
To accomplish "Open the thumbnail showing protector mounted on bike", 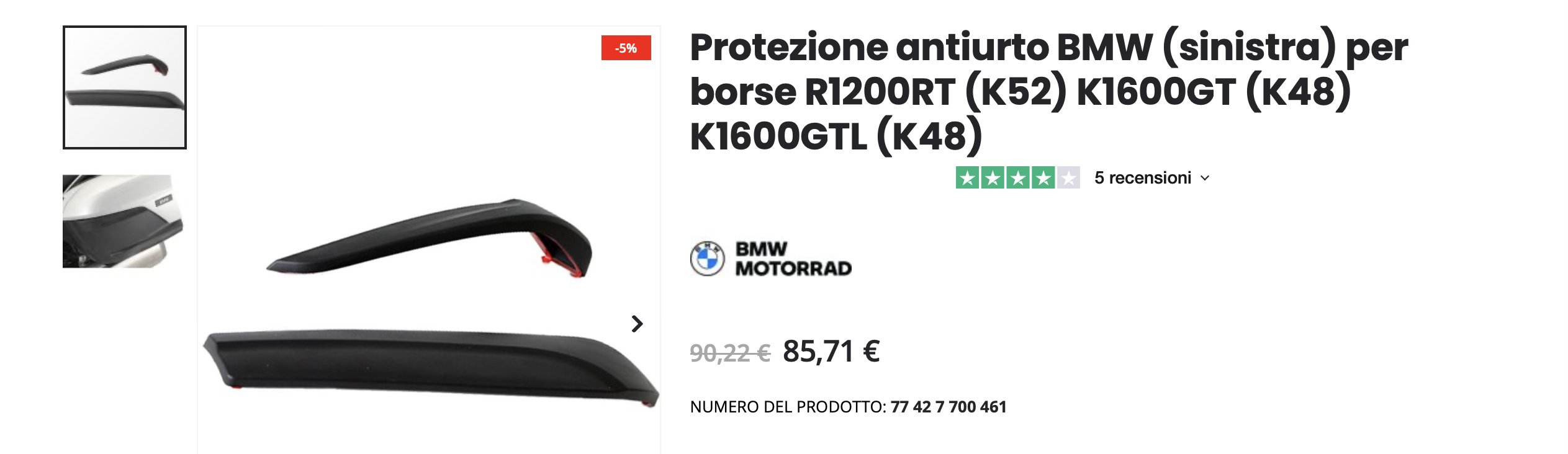I will point(124,221).
